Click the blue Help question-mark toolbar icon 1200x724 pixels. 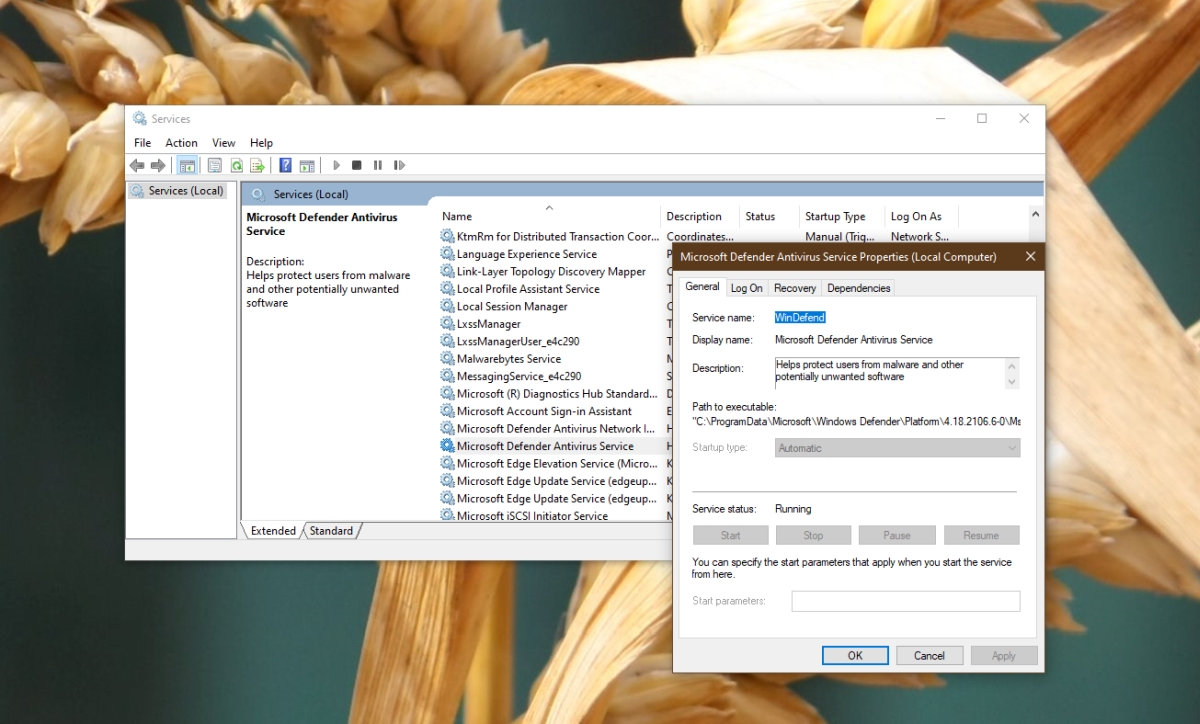coord(286,165)
